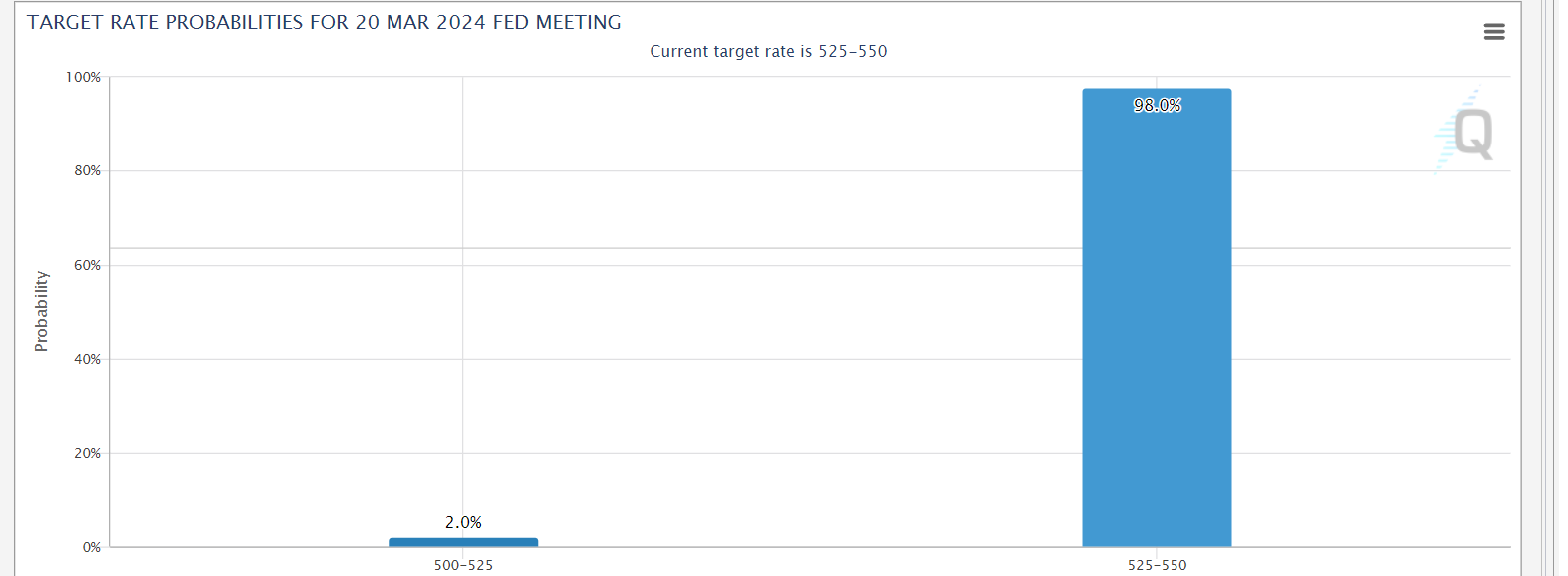Select the short 500-525 probability bar
Image resolution: width=1568 pixels, height=576 pixels.
(x=463, y=542)
